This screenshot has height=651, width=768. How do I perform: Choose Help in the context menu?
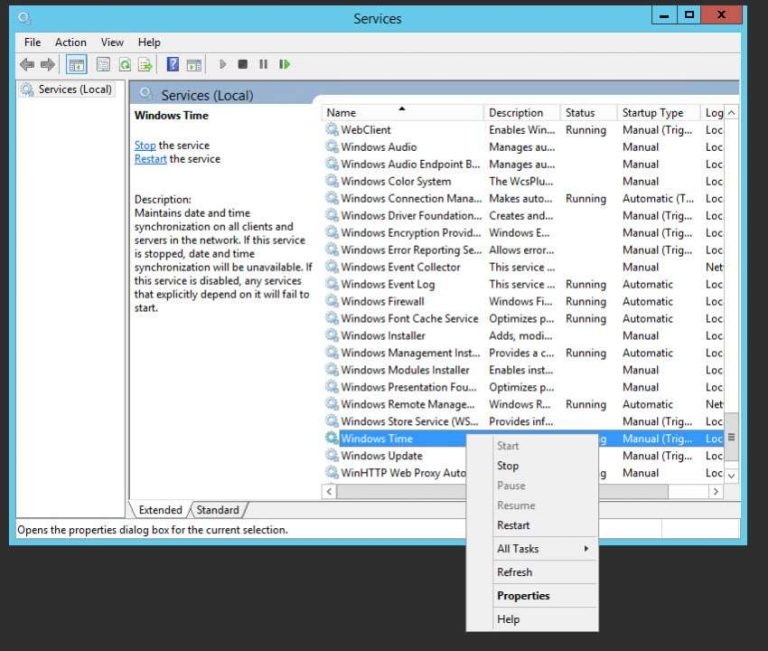click(532, 619)
